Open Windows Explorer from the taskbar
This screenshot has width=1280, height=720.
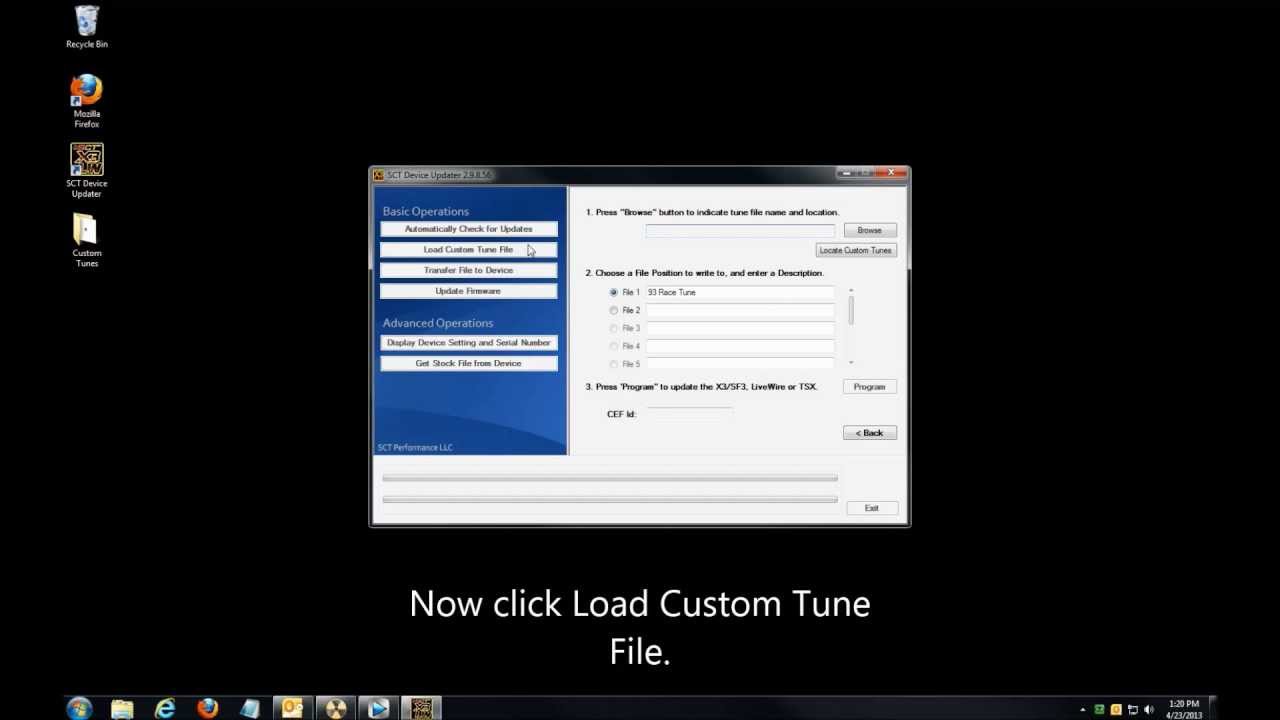pyautogui.click(x=122, y=708)
